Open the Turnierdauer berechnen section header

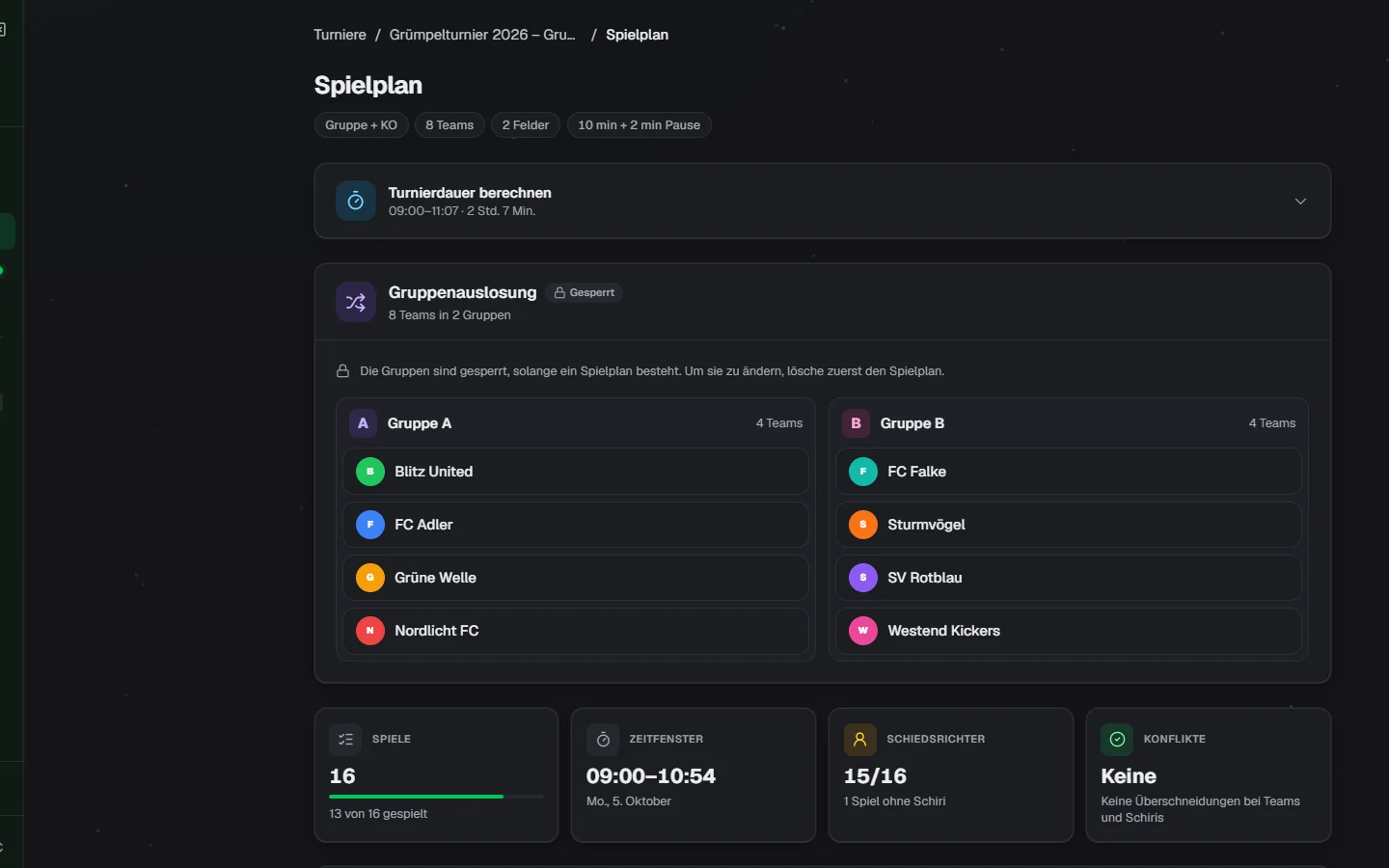coord(823,201)
